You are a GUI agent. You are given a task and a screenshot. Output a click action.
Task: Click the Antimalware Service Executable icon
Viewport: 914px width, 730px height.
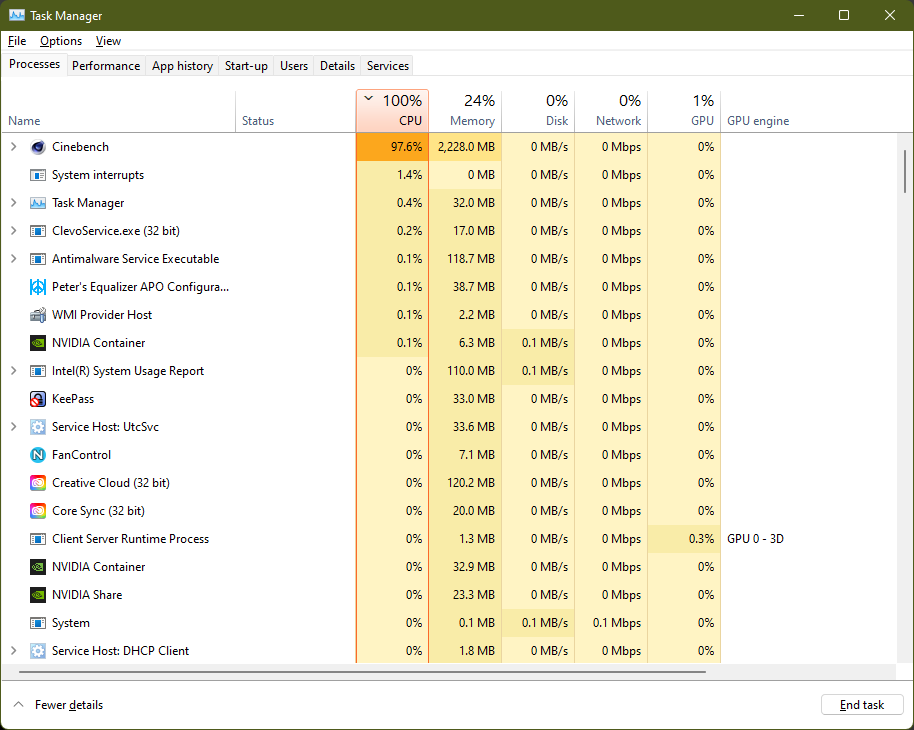(38, 259)
